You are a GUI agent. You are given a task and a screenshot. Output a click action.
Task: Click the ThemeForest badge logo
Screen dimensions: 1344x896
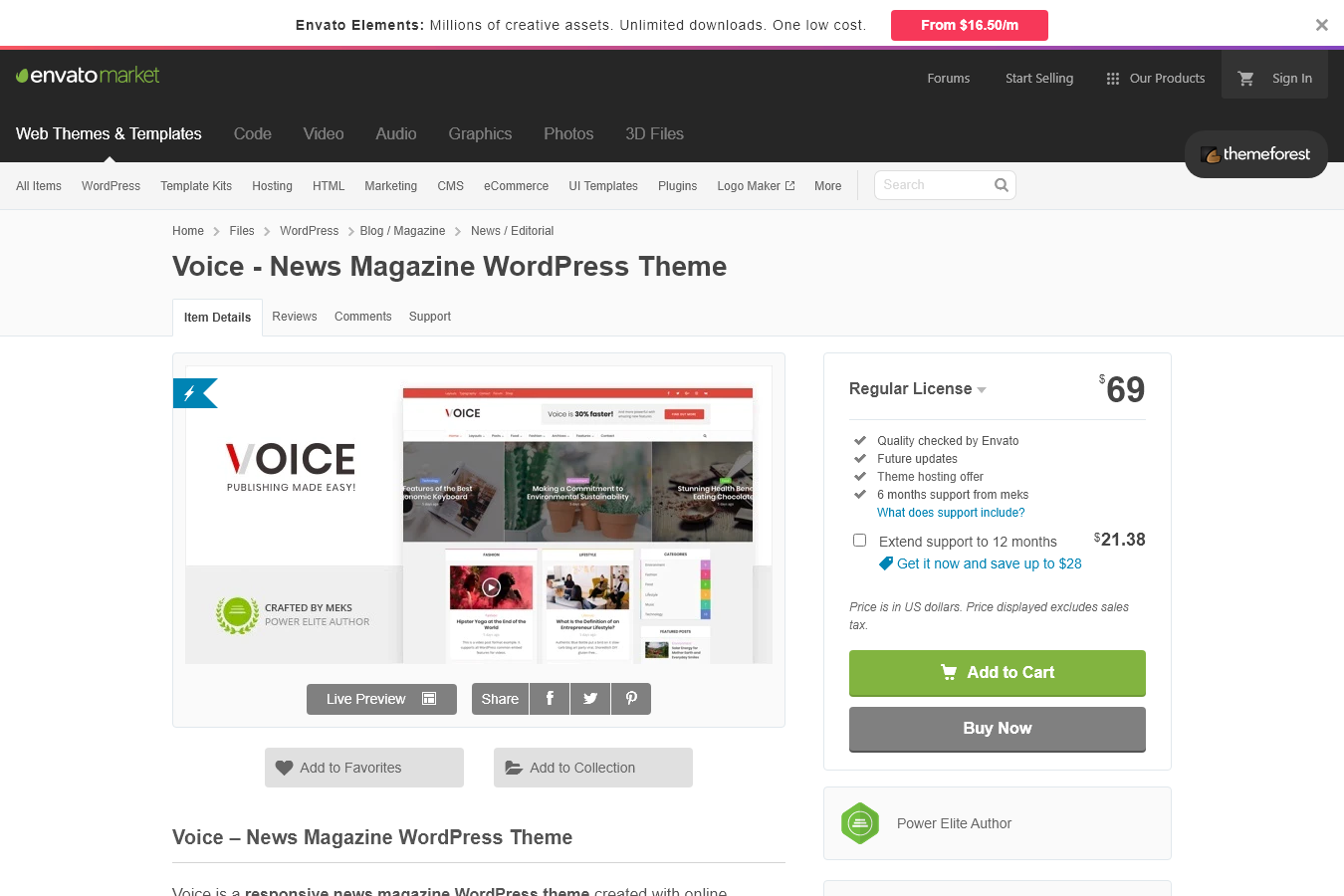pyautogui.click(x=1256, y=154)
